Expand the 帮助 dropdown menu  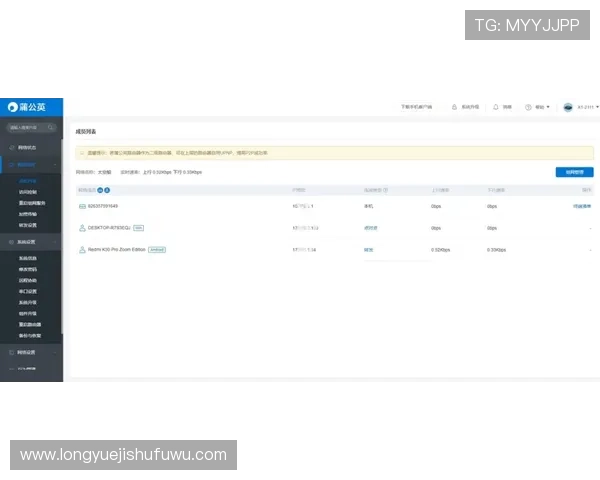542,107
